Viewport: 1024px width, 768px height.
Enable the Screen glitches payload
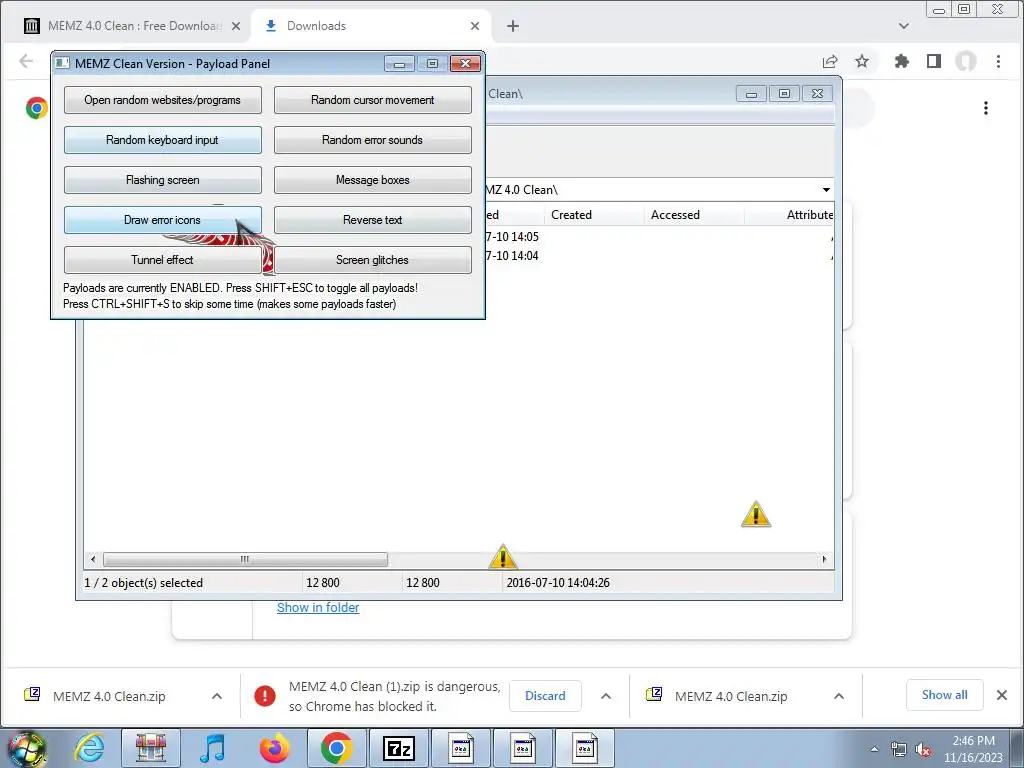372,259
